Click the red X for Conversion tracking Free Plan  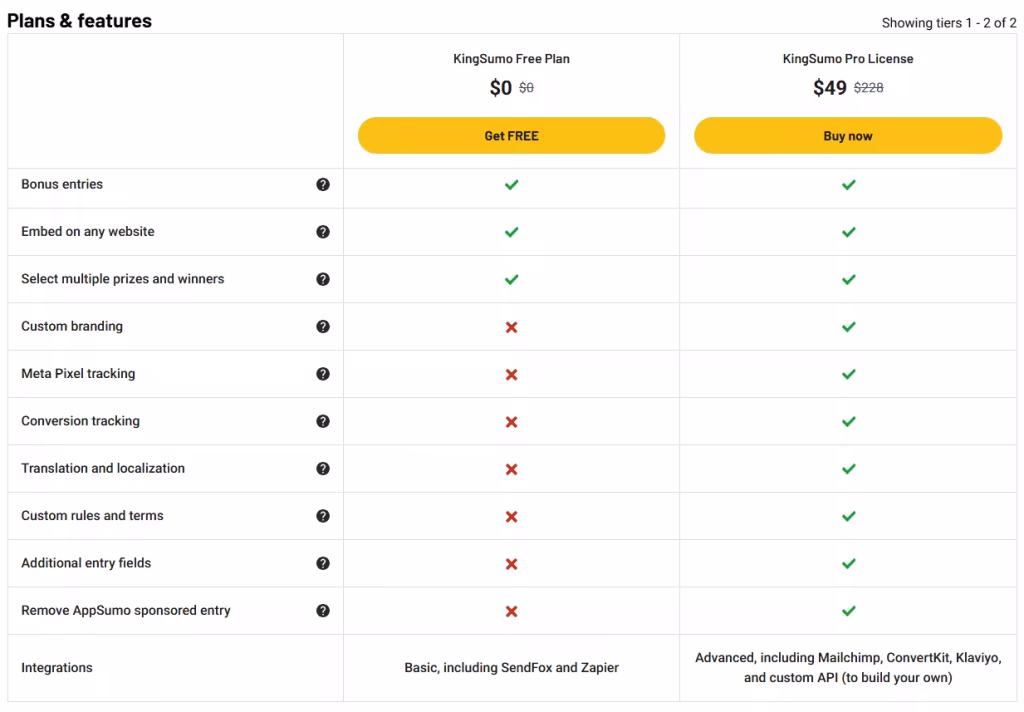511,421
